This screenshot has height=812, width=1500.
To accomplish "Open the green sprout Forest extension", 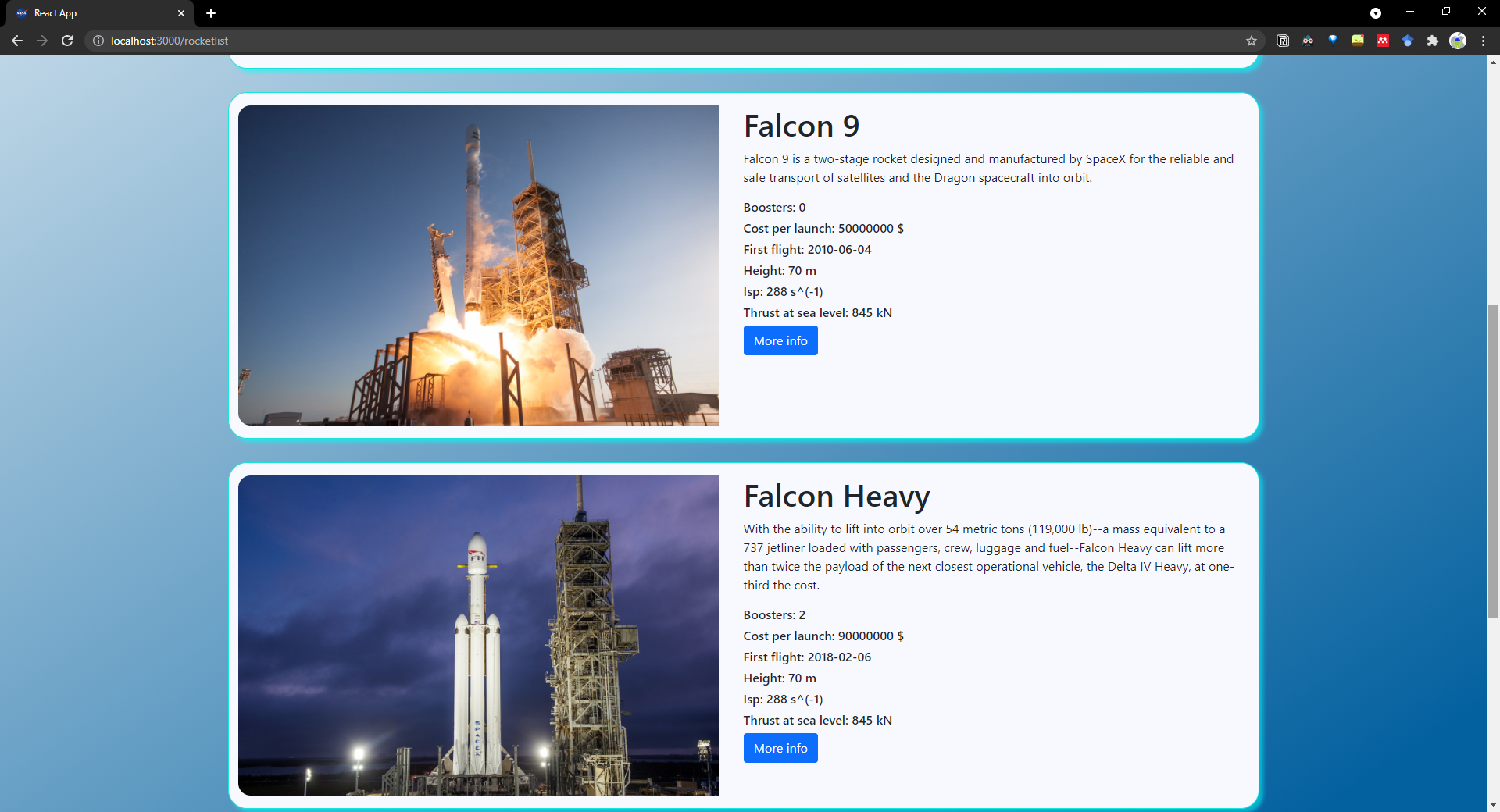I will 1358,41.
